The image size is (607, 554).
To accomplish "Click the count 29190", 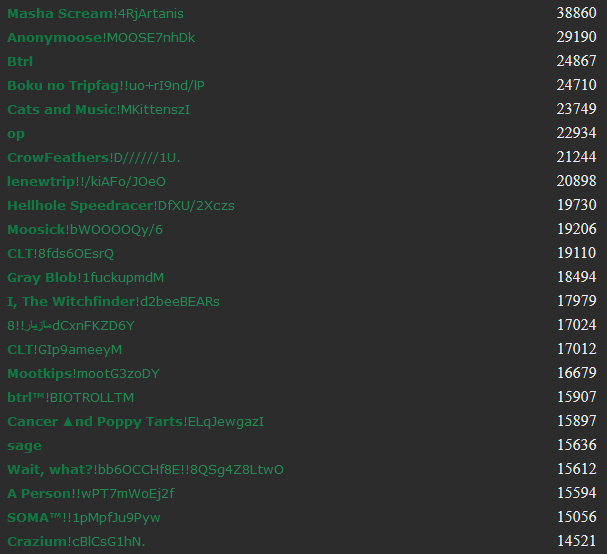I will (576, 37).
